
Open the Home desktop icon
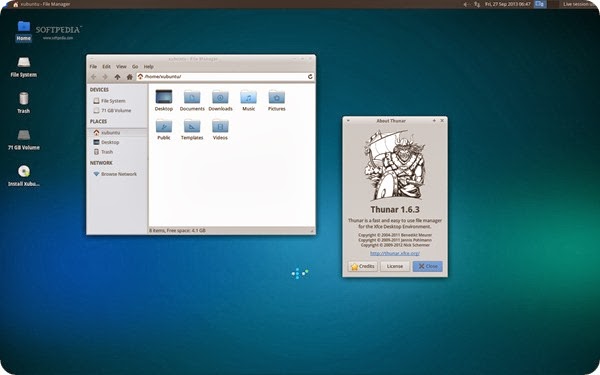(23, 31)
